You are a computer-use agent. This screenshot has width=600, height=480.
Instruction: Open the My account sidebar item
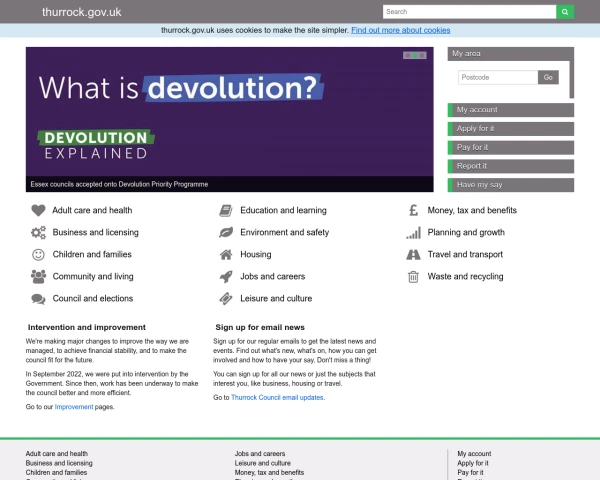pyautogui.click(x=511, y=110)
